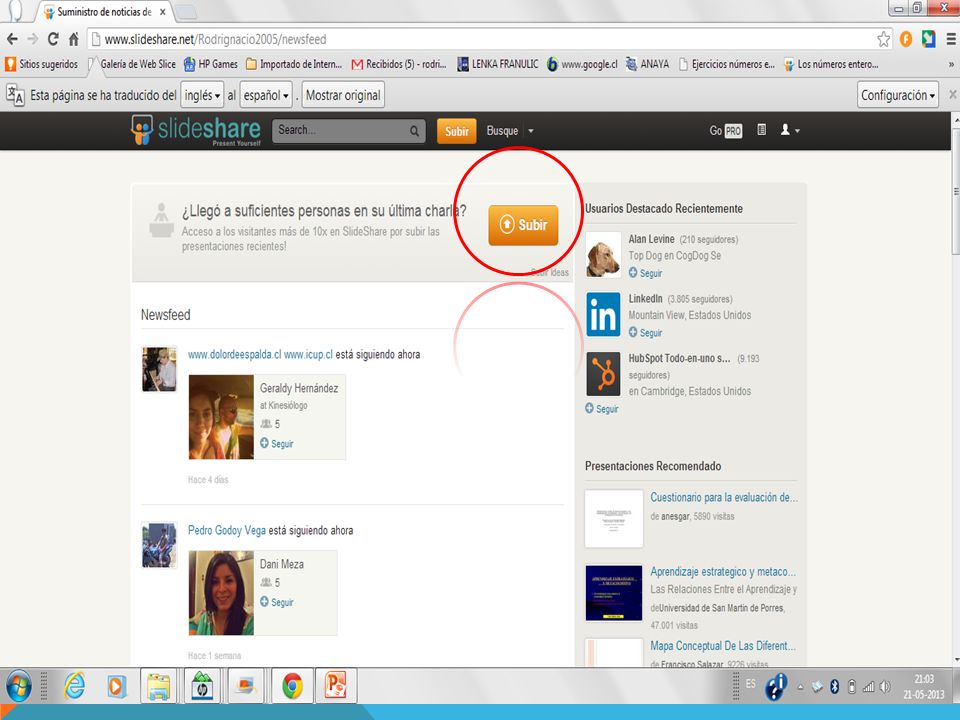
Task: Click HubSpot logo avatar
Action: tap(603, 373)
